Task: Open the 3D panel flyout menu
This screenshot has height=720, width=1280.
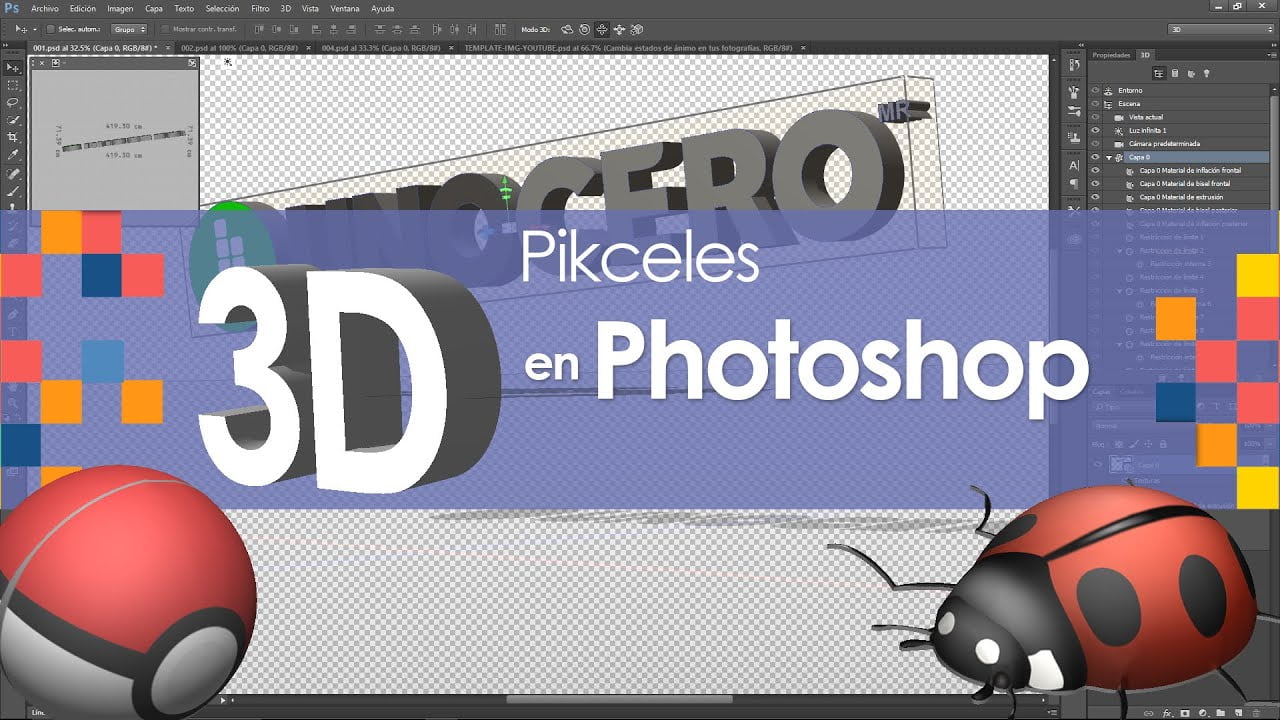Action: [1272, 55]
